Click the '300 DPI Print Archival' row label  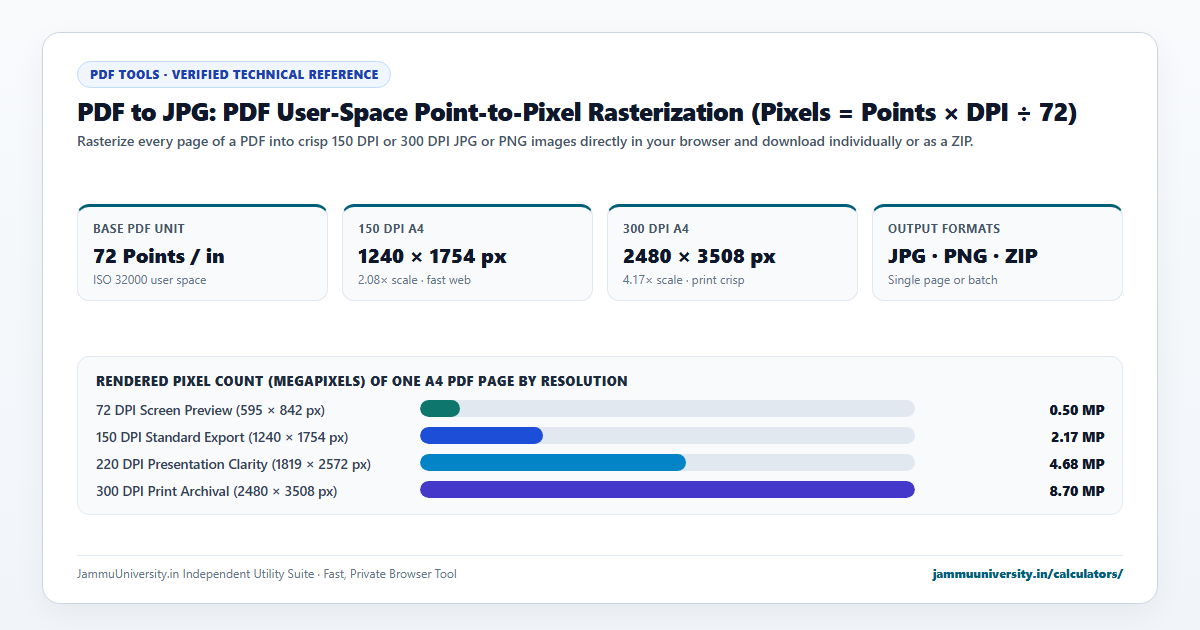pyautogui.click(x=216, y=491)
